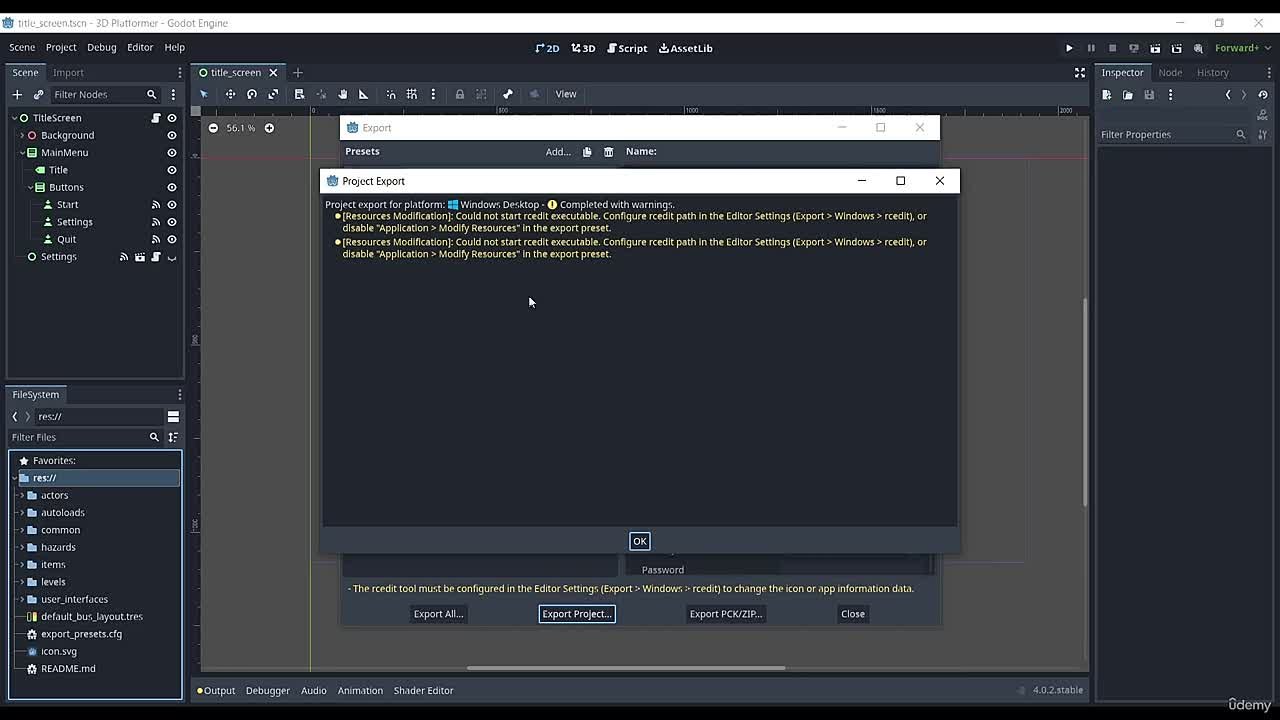The height and width of the screenshot is (720, 1280).
Task: Toggle visibility of the Title node
Action: (171, 170)
